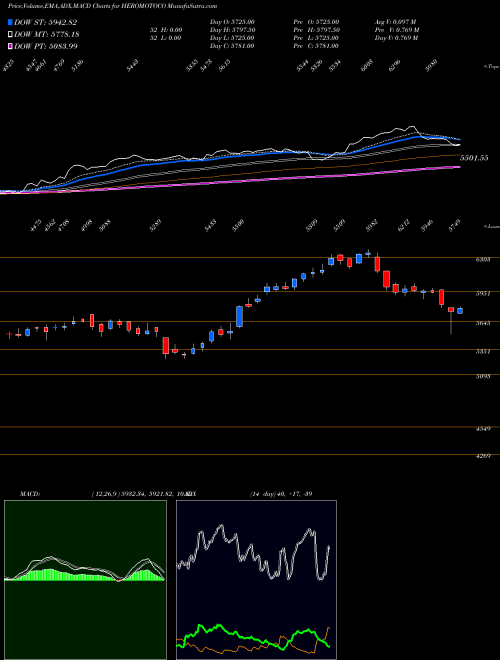500x660 pixels.
Task: Click the 5448 top label above EMA chart
Action: pyautogui.click(x=133, y=65)
